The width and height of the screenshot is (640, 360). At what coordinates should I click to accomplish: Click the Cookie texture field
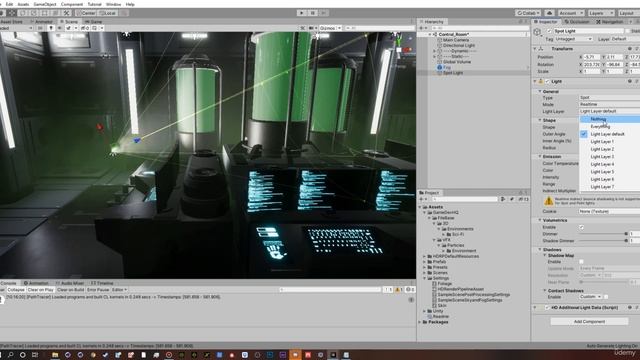click(609, 211)
